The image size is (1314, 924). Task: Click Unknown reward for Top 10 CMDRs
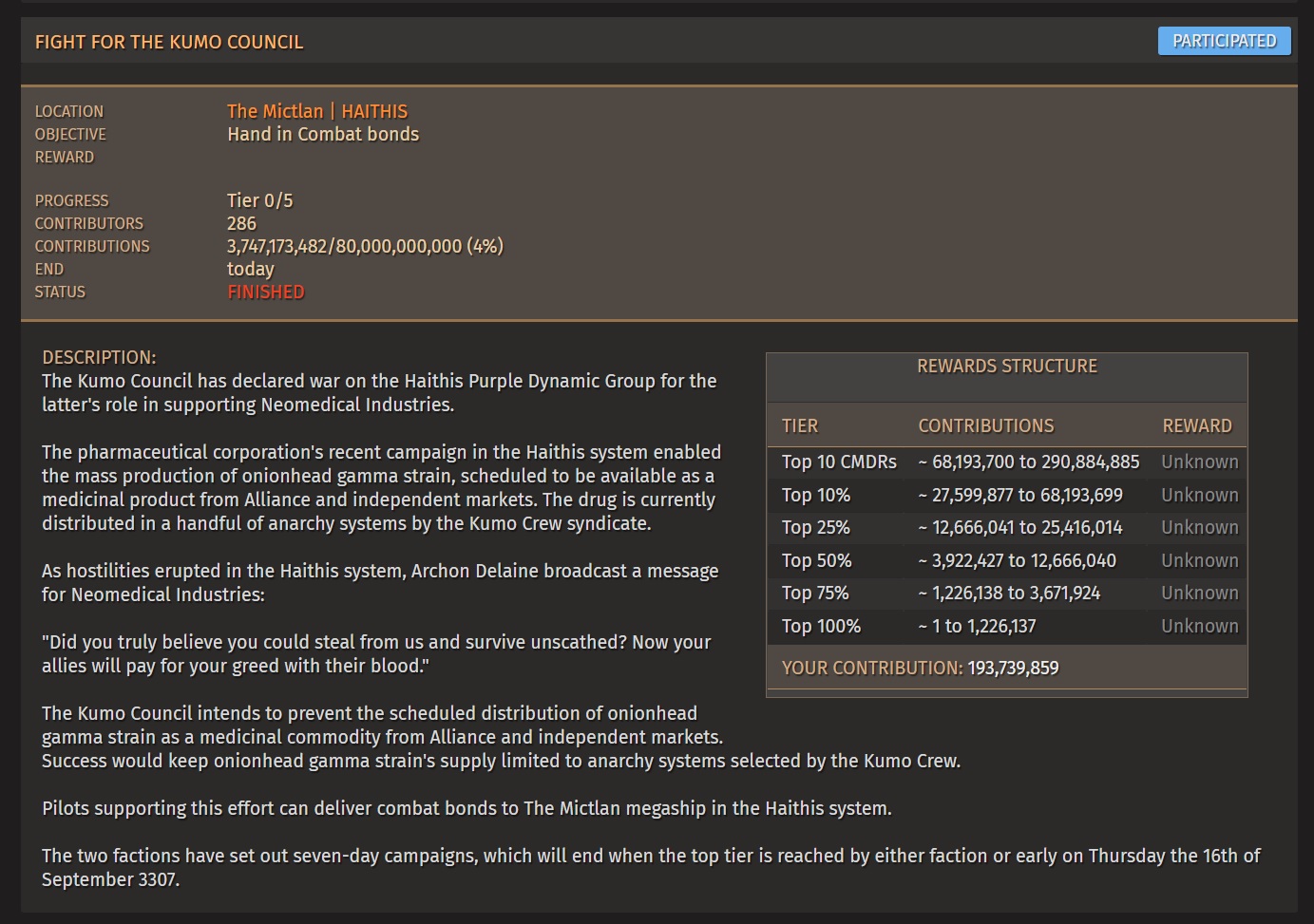1200,462
